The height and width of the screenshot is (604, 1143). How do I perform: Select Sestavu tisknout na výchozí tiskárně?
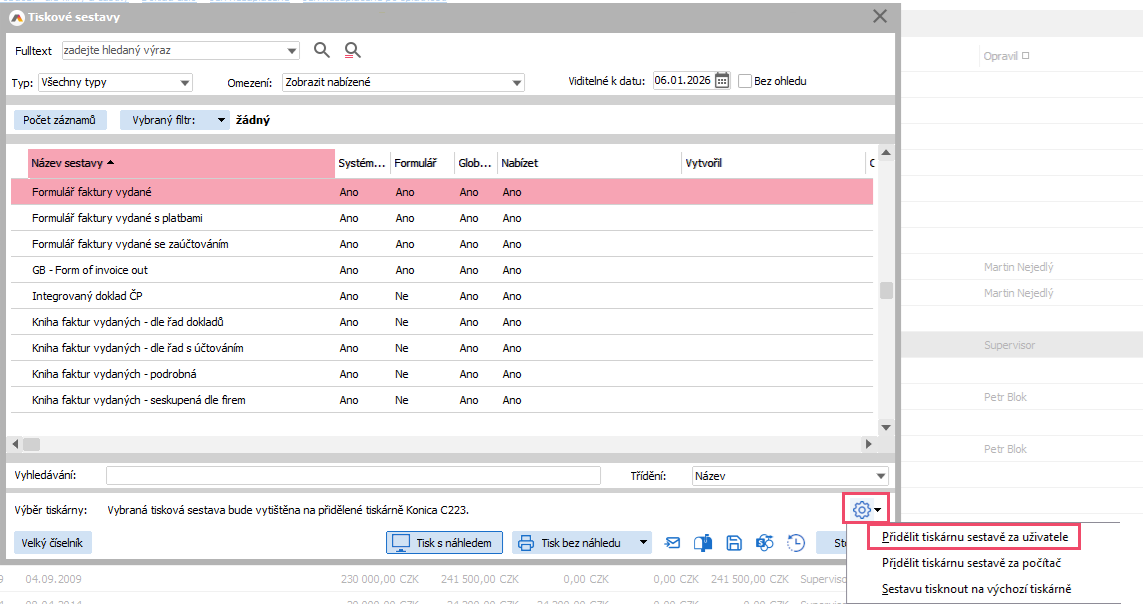(x=976, y=589)
